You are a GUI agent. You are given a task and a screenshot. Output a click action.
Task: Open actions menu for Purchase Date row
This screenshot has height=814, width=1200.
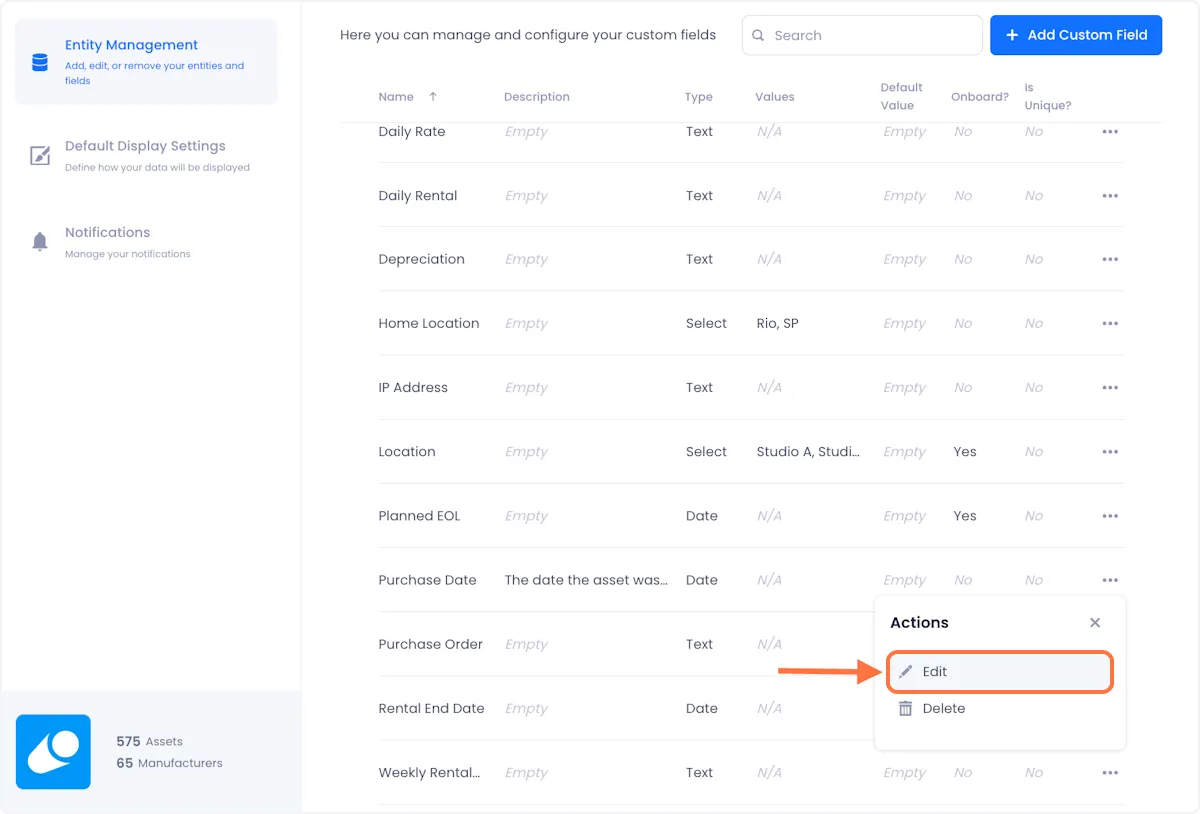[x=1110, y=580]
